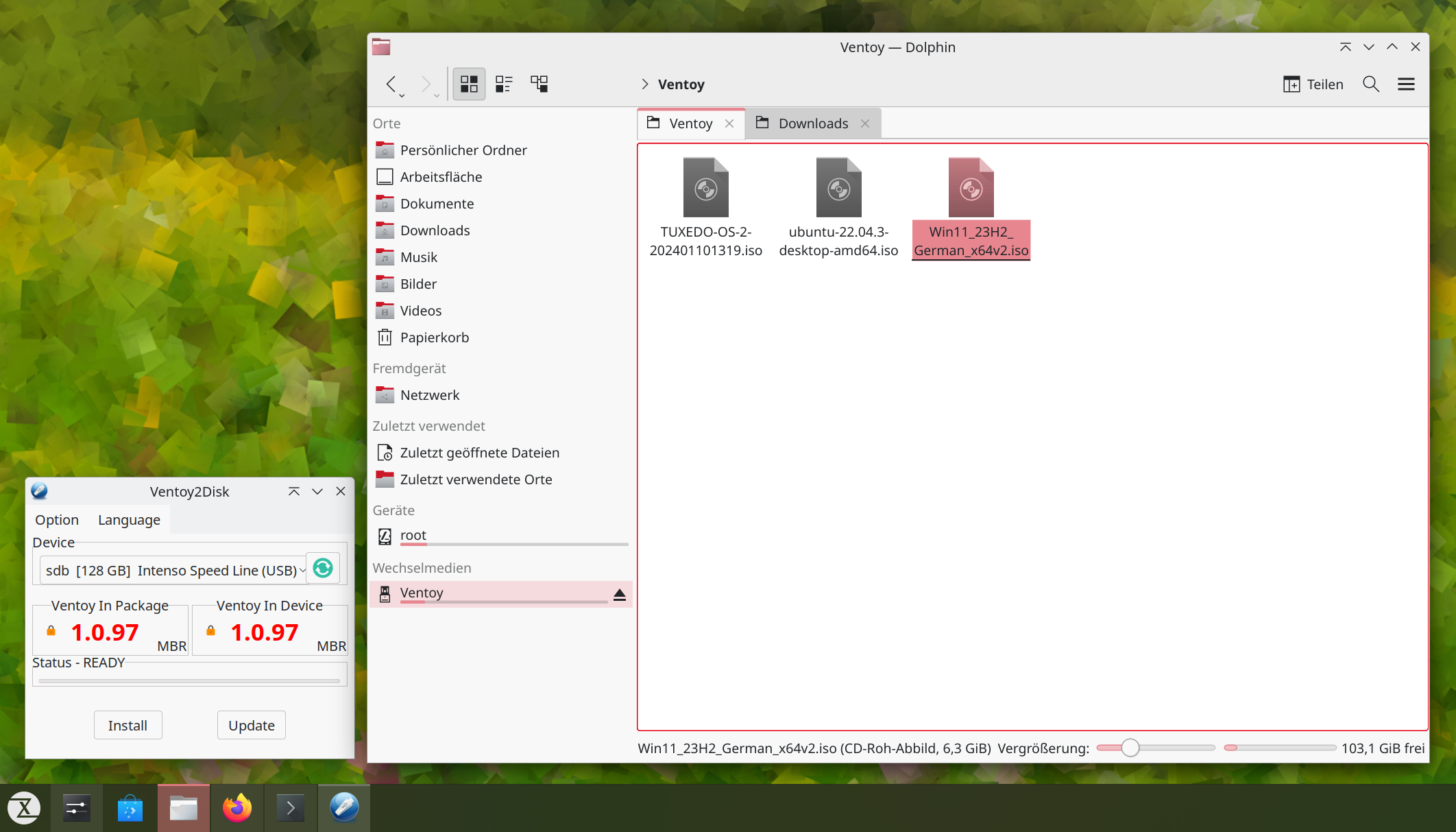
Task: Open the TUXEDO application launcher
Action: click(x=24, y=808)
